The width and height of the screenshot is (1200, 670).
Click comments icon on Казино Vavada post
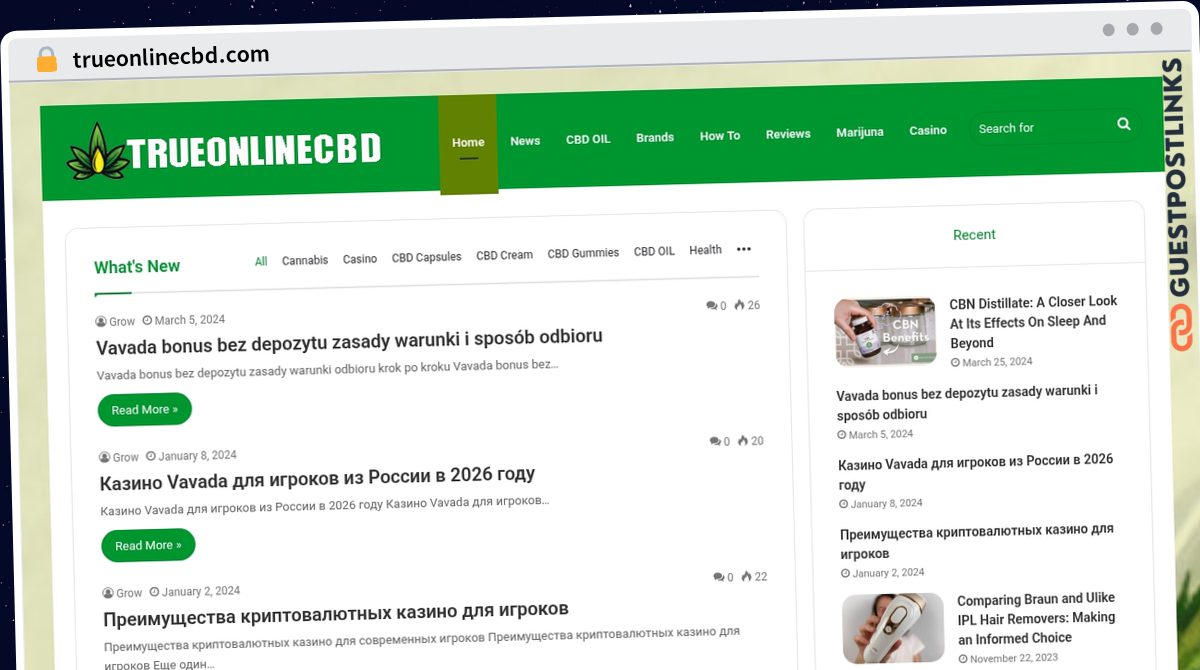[x=715, y=441]
